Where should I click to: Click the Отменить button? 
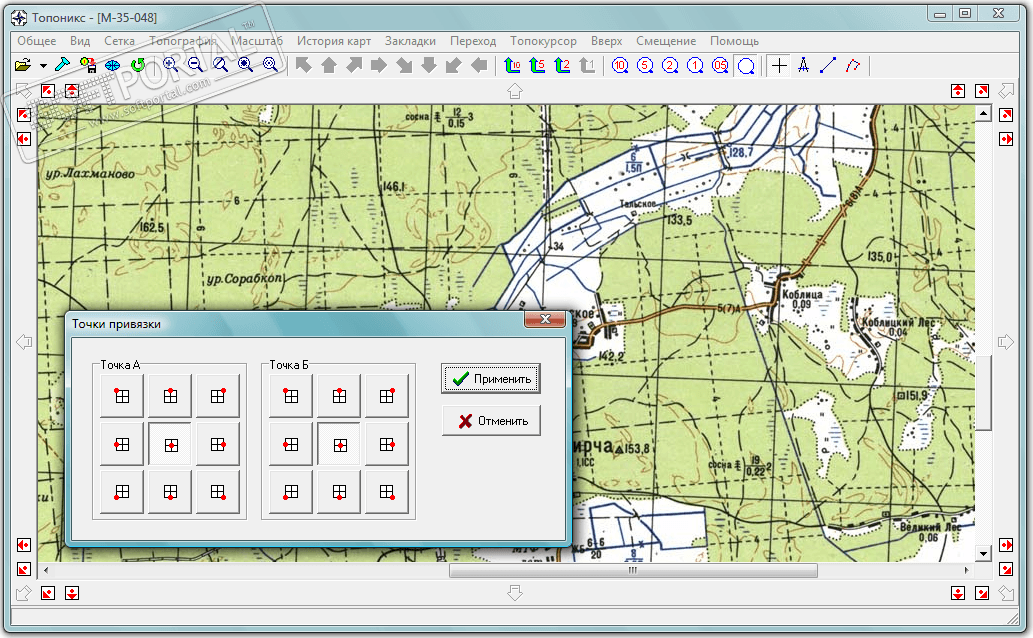coord(491,421)
